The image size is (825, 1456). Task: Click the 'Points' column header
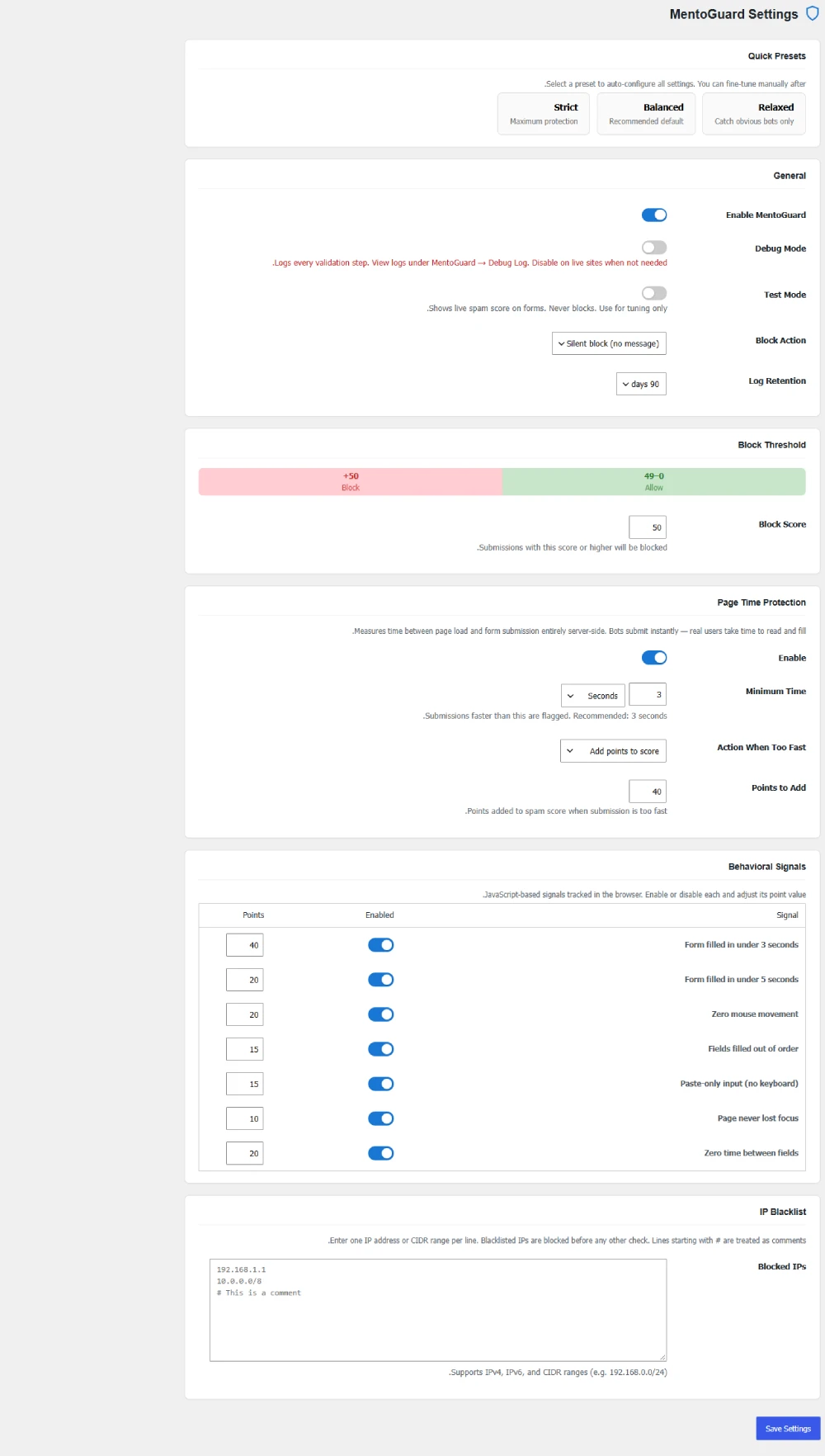pyautogui.click(x=253, y=915)
